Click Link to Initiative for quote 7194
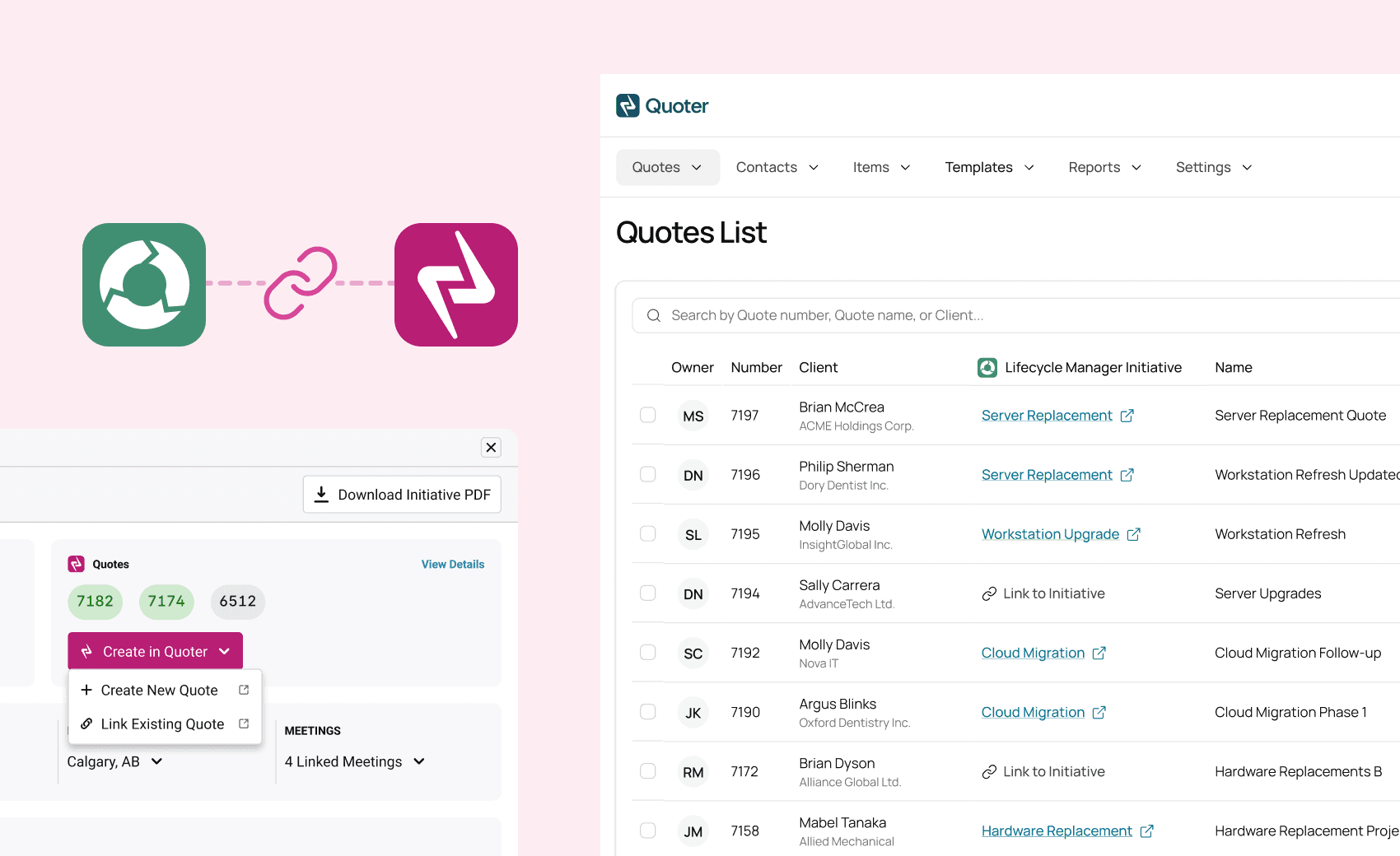 [x=1043, y=593]
